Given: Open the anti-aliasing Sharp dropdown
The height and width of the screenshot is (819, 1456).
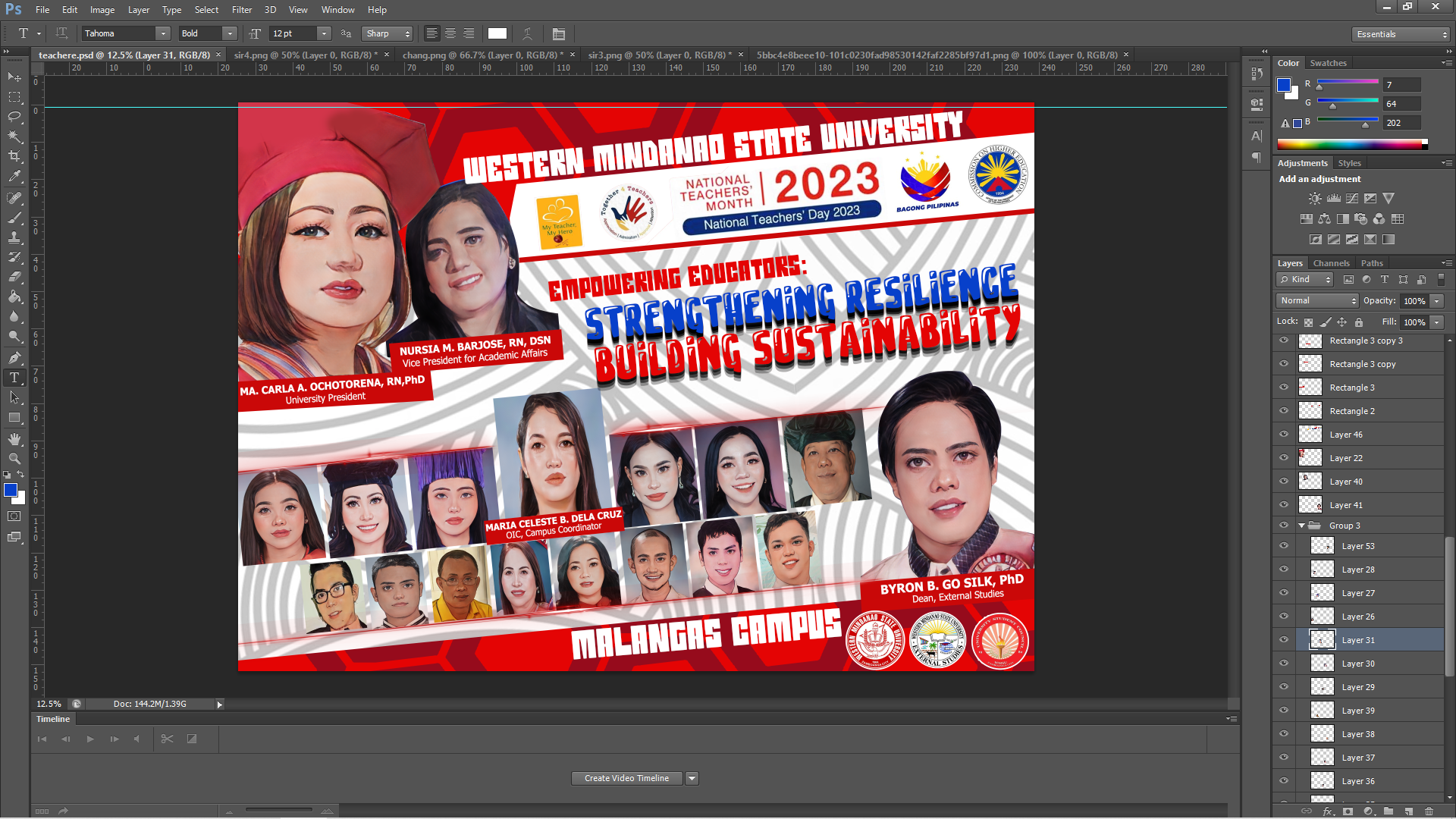Looking at the screenshot, I should pos(388,34).
